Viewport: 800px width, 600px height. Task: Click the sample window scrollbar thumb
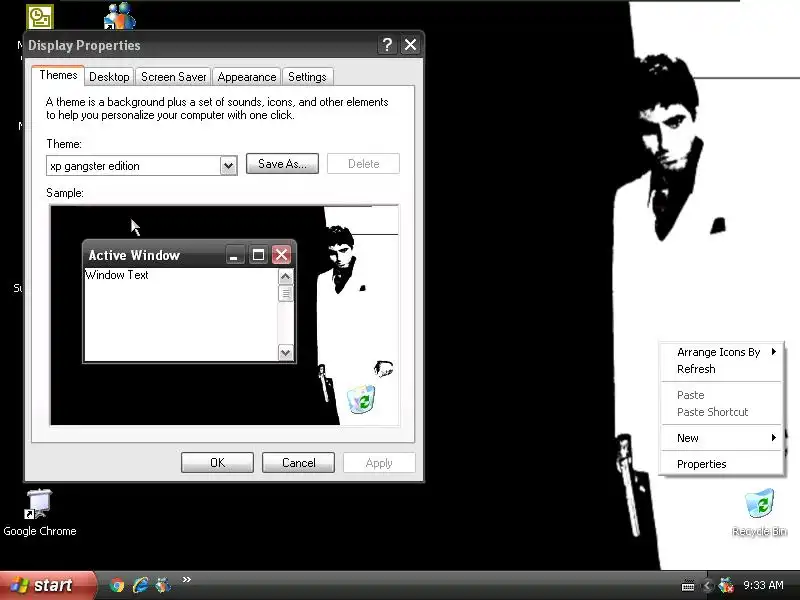[286, 293]
